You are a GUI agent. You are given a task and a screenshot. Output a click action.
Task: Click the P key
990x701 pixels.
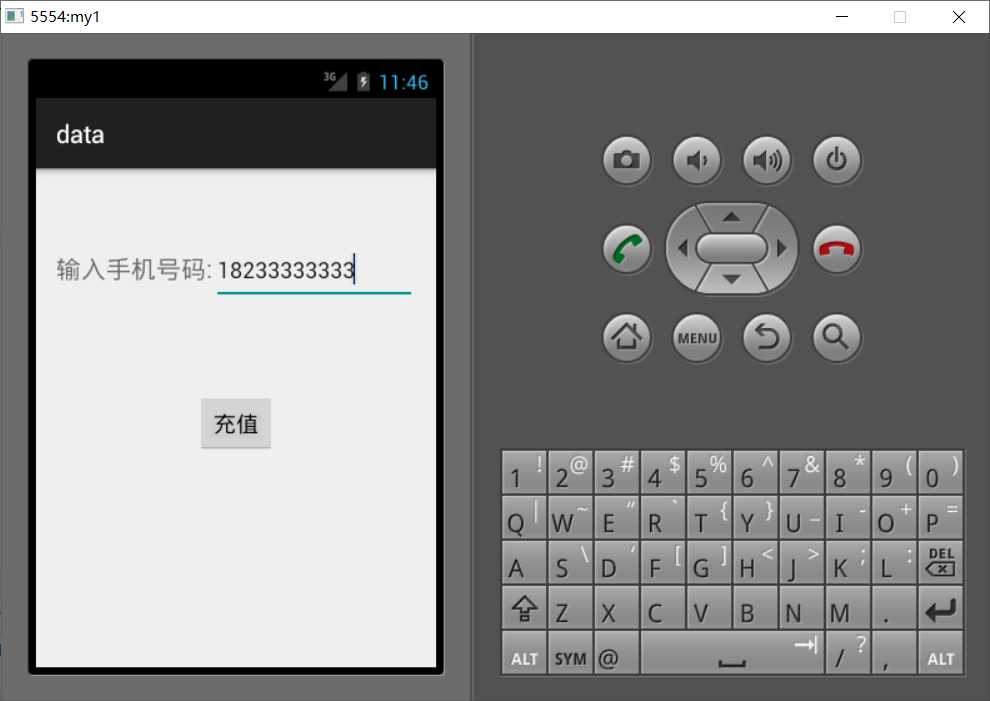coord(940,517)
